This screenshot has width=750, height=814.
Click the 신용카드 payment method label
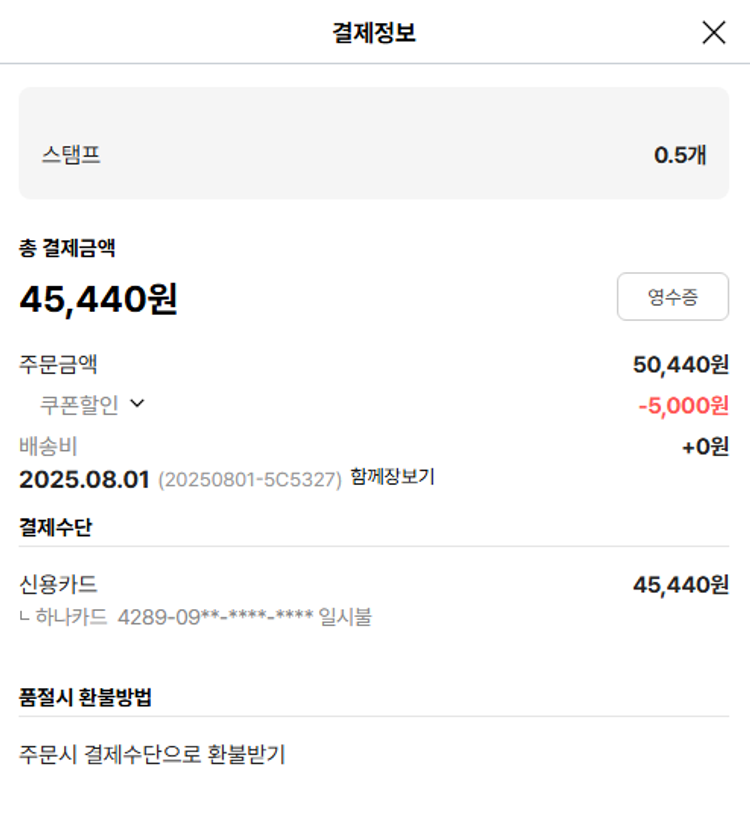tap(59, 585)
